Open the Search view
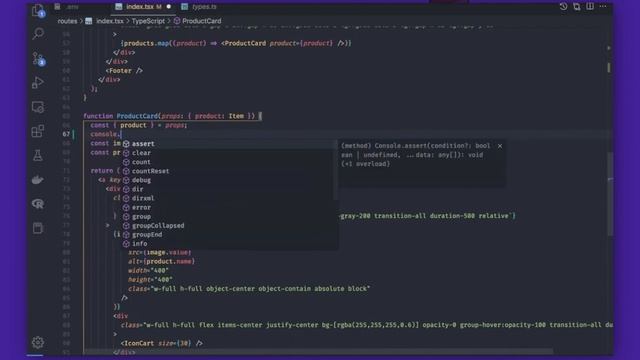640x360 pixels. pos(38,33)
